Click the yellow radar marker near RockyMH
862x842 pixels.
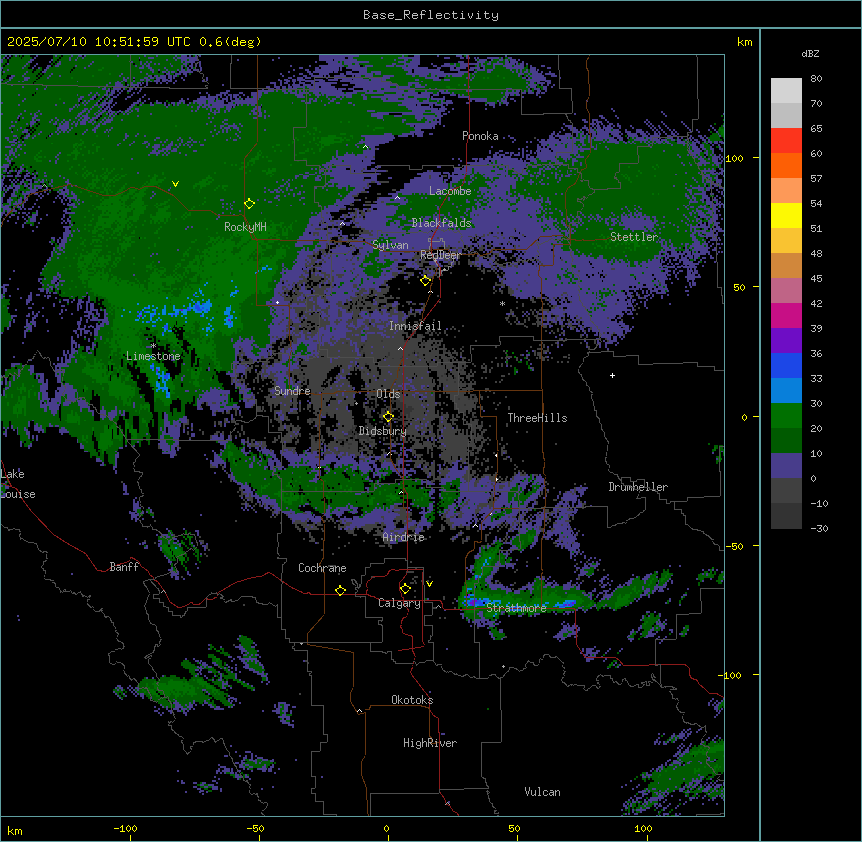pos(249,204)
